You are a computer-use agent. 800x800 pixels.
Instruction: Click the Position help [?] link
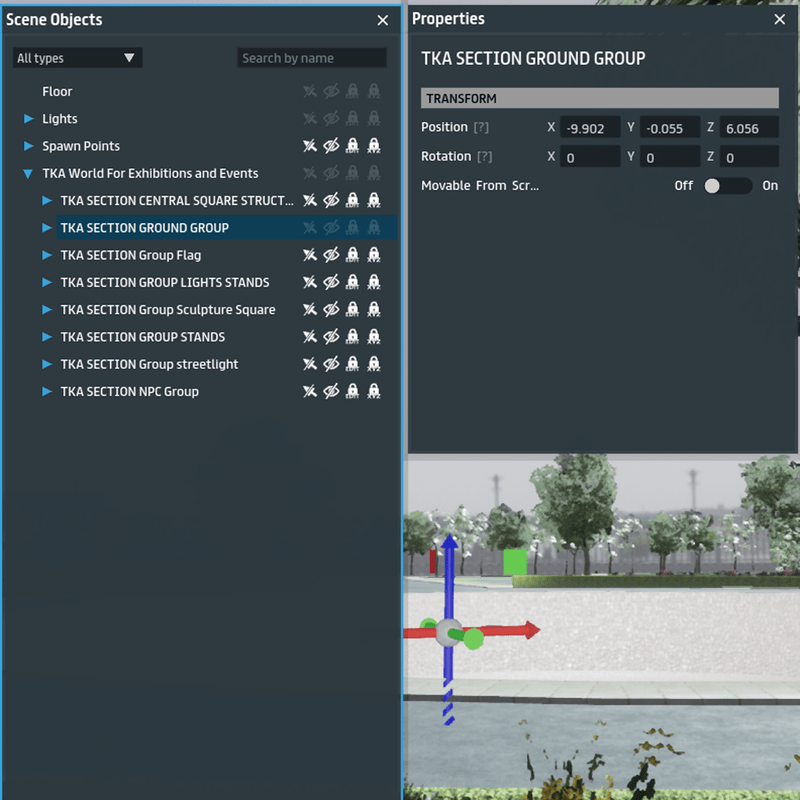pyautogui.click(x=482, y=128)
